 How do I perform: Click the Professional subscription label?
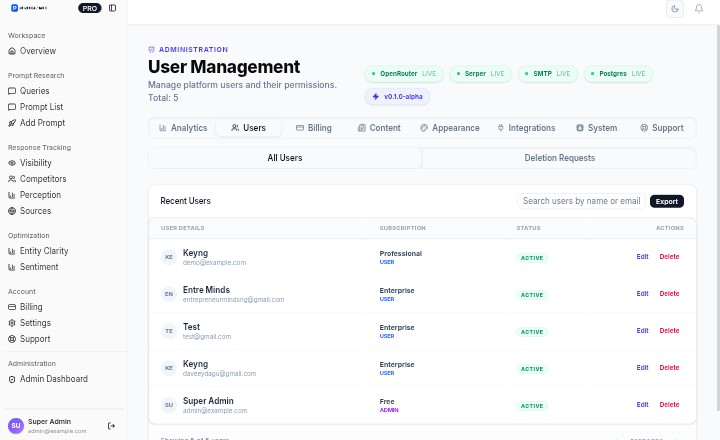[400, 254]
